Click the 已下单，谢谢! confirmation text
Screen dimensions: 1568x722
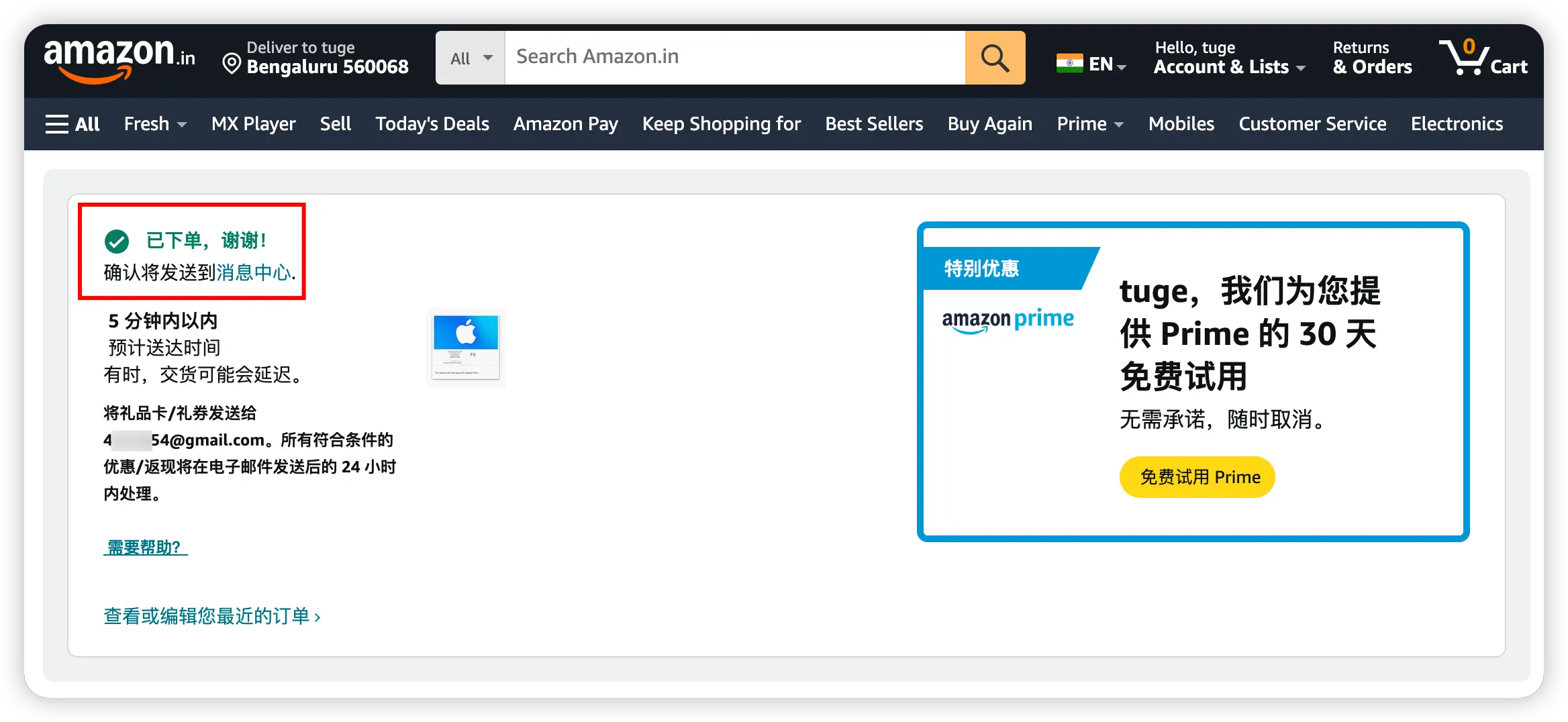[x=206, y=240]
